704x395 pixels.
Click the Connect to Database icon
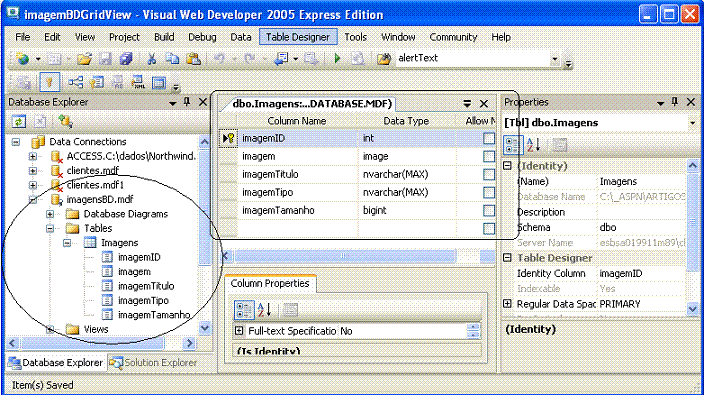66,121
